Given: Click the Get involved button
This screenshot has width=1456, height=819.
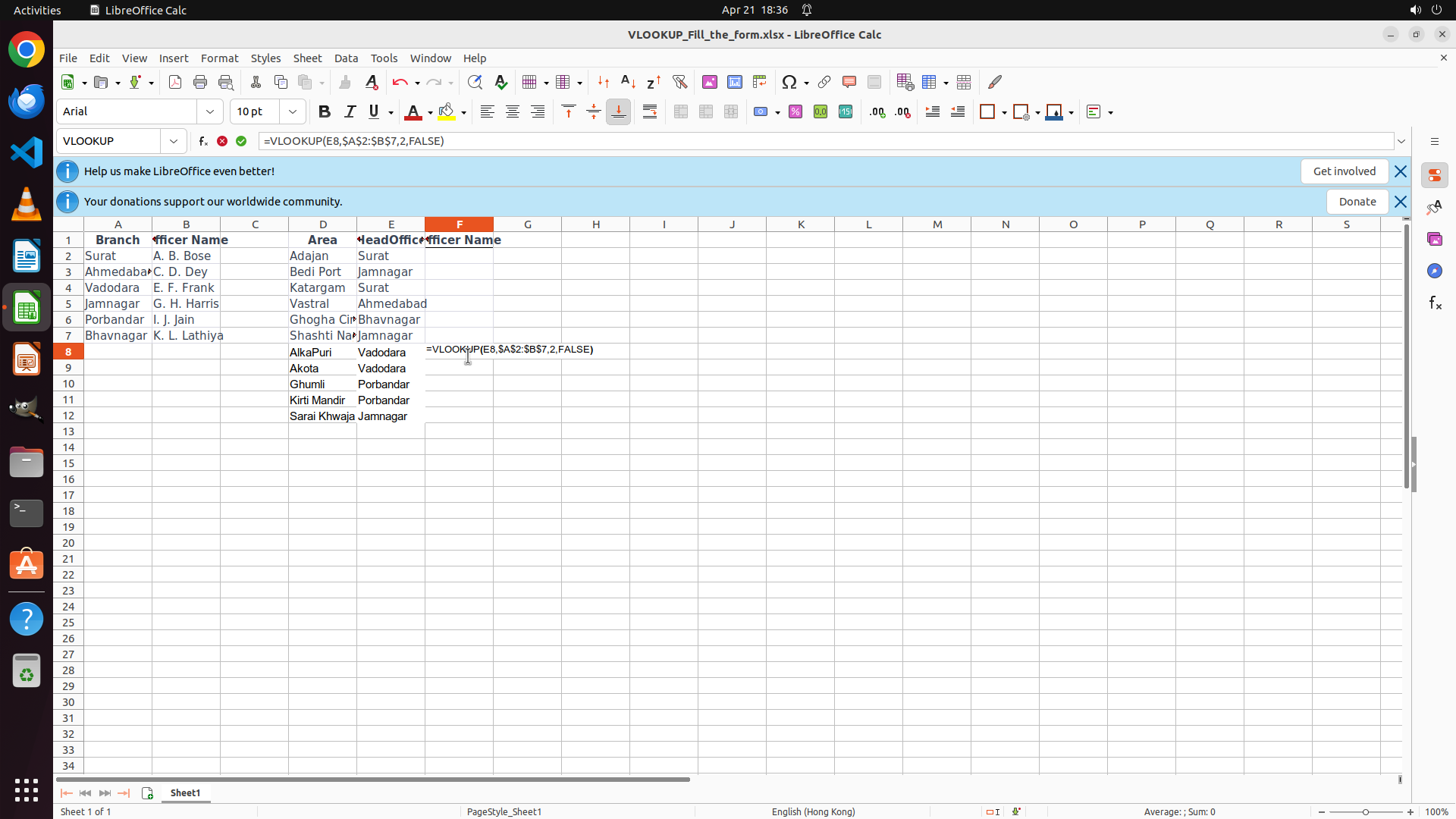Looking at the screenshot, I should tap(1344, 171).
